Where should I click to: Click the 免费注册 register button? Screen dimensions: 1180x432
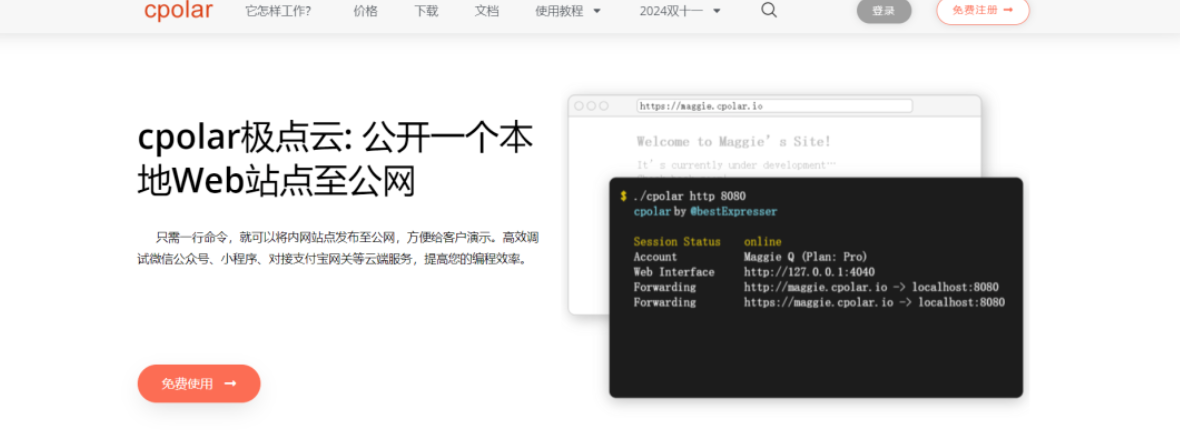coord(982,11)
